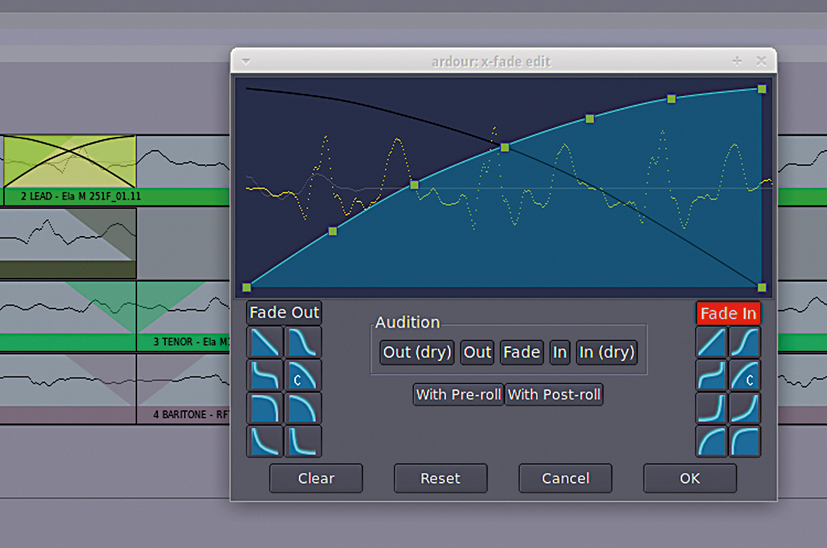The height and width of the screenshot is (548, 827).
Task: Confirm the crossfade with OK
Action: coord(690,478)
